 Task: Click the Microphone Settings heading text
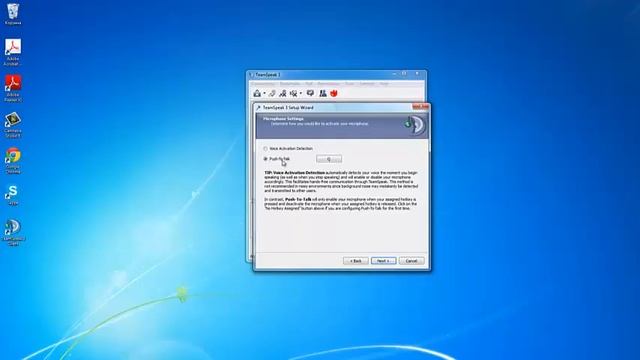(283, 119)
